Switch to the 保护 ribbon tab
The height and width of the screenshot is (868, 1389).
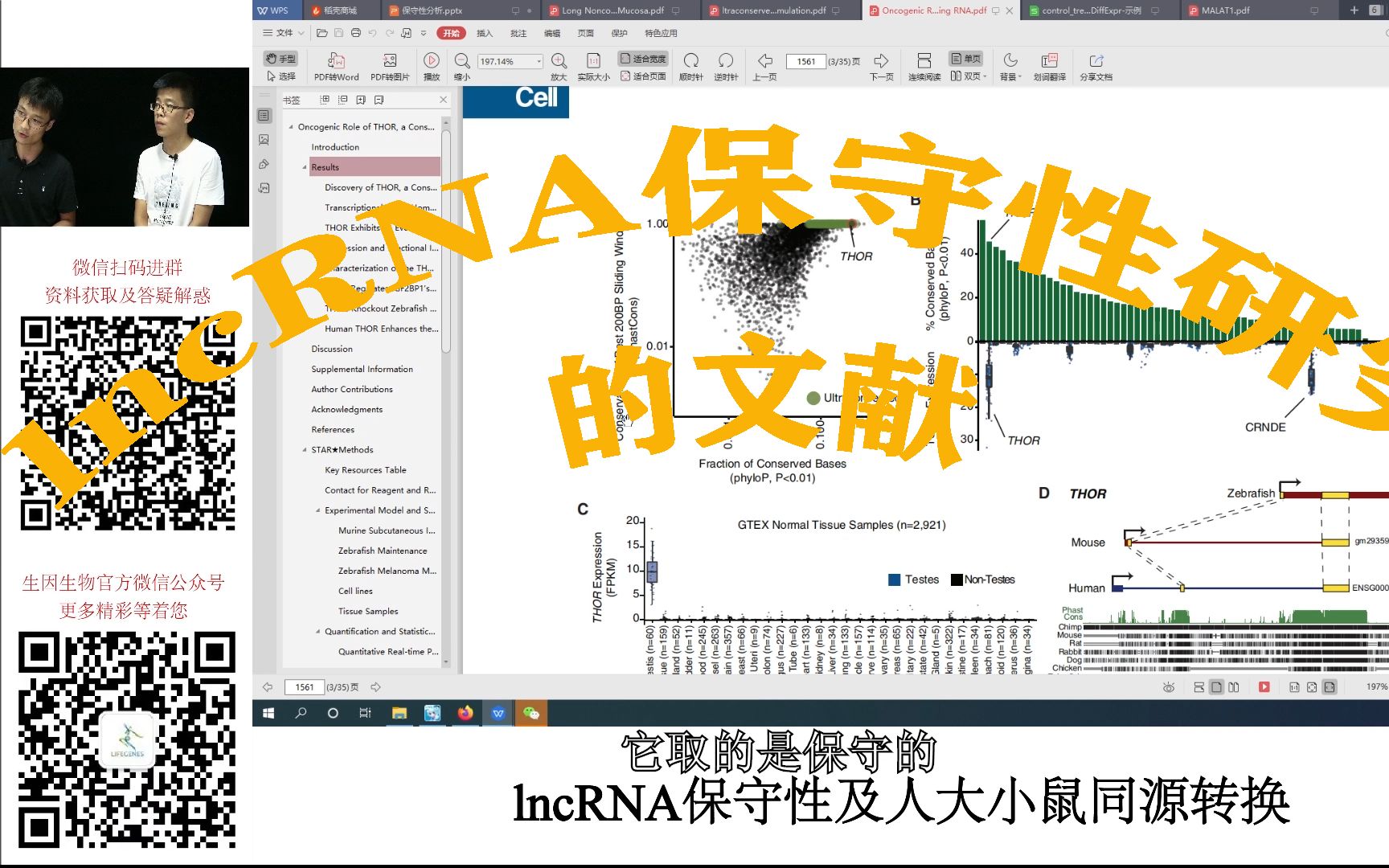(x=619, y=33)
